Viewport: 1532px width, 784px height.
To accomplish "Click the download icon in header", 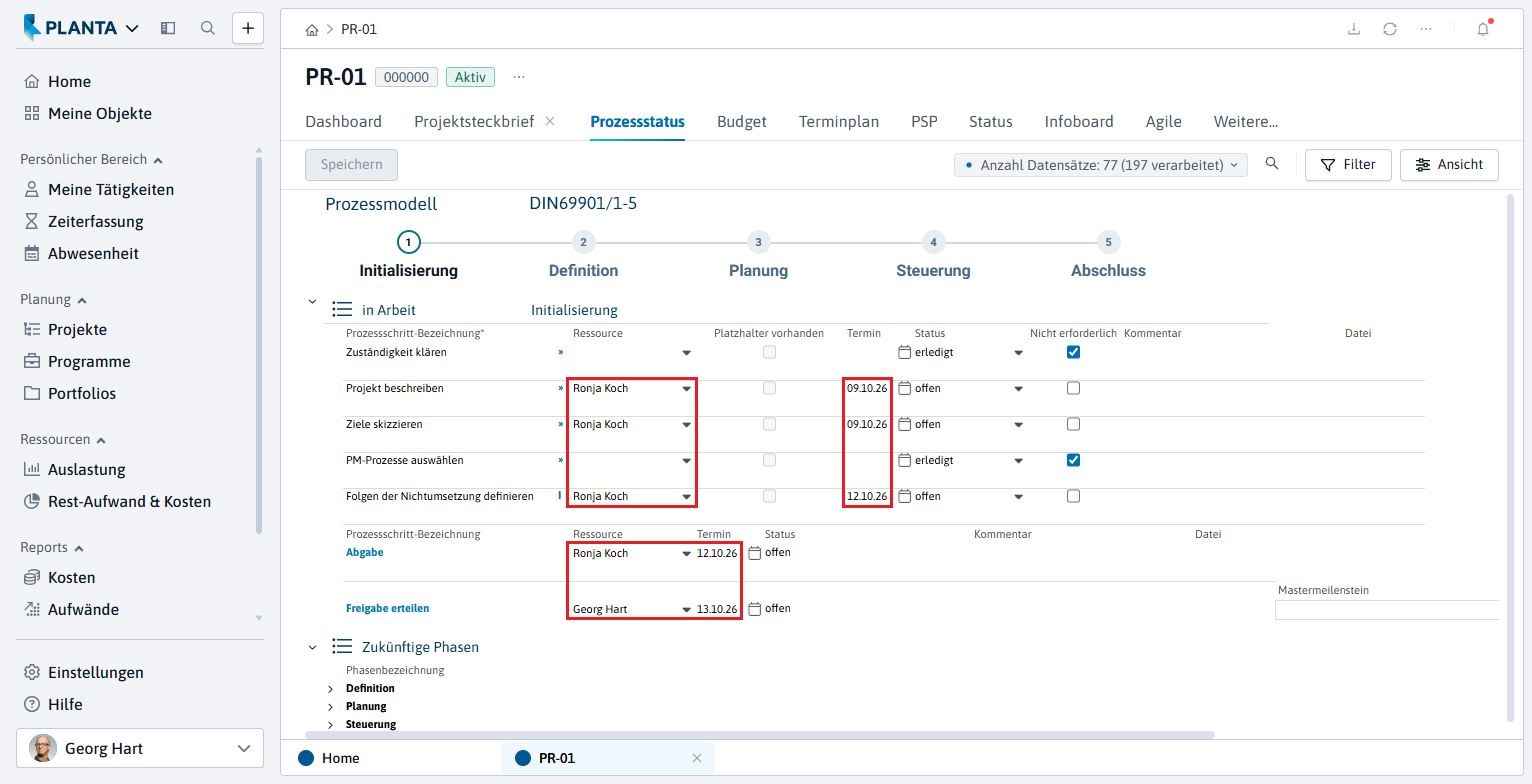I will (x=1354, y=29).
